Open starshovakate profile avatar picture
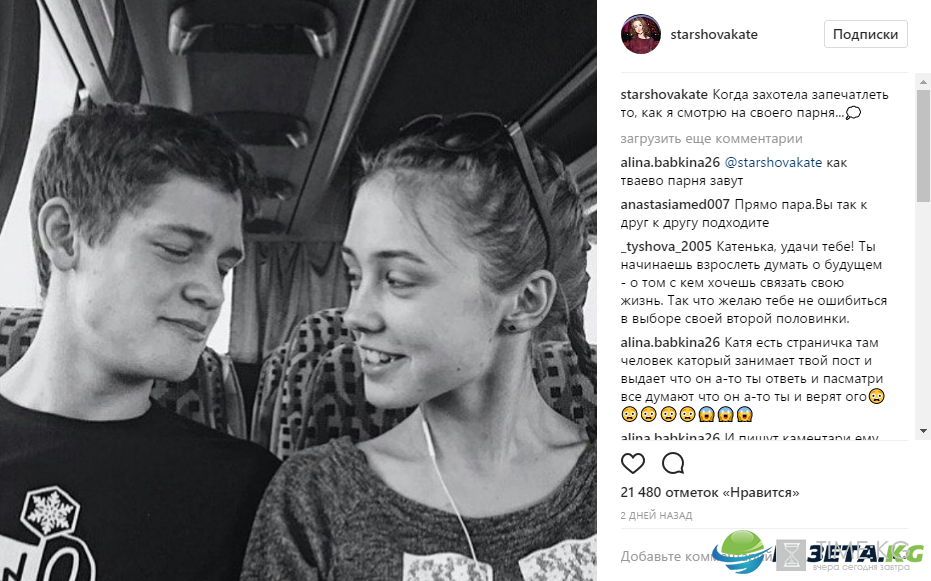This screenshot has height=581, width=931. point(641,34)
